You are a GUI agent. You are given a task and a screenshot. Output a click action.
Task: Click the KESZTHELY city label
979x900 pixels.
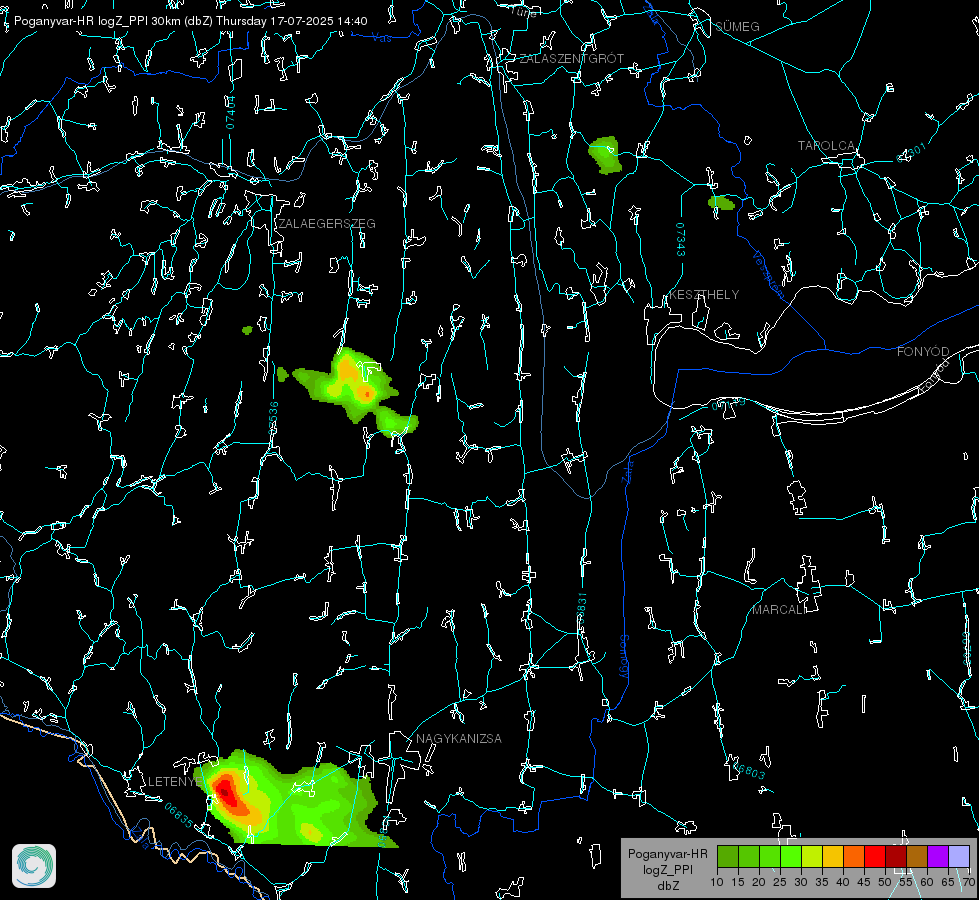pos(704,295)
